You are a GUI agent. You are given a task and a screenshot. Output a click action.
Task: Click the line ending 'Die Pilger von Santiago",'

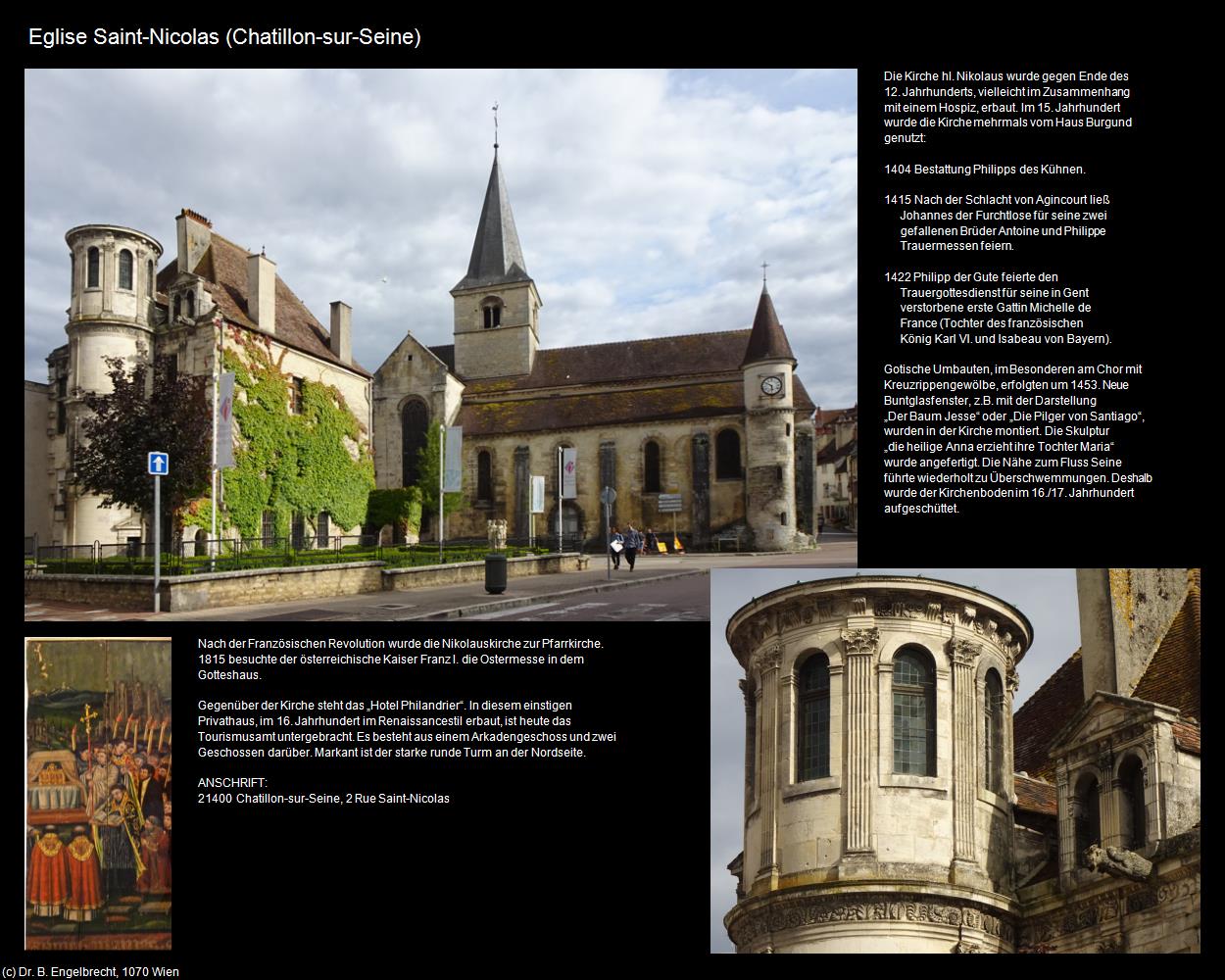(1014, 416)
